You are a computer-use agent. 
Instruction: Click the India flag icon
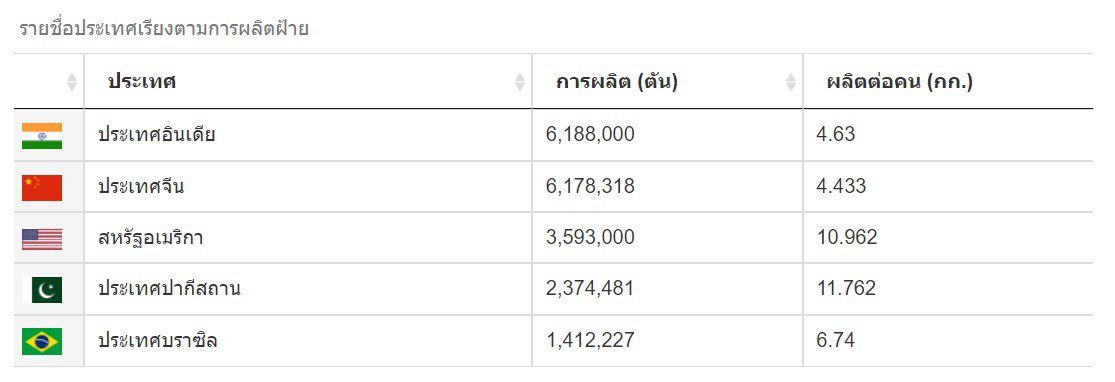pyautogui.click(x=42, y=136)
